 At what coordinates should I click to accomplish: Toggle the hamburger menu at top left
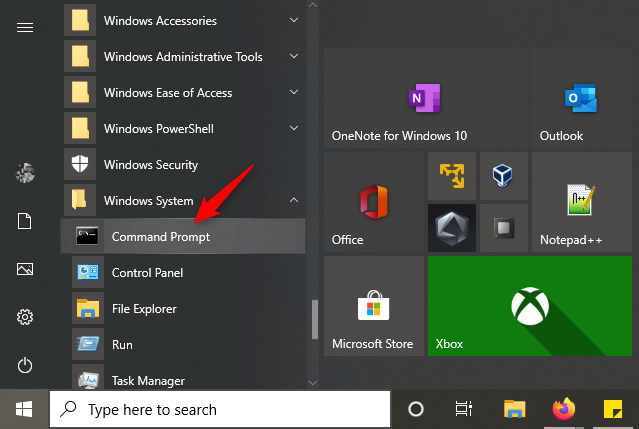click(x=25, y=27)
